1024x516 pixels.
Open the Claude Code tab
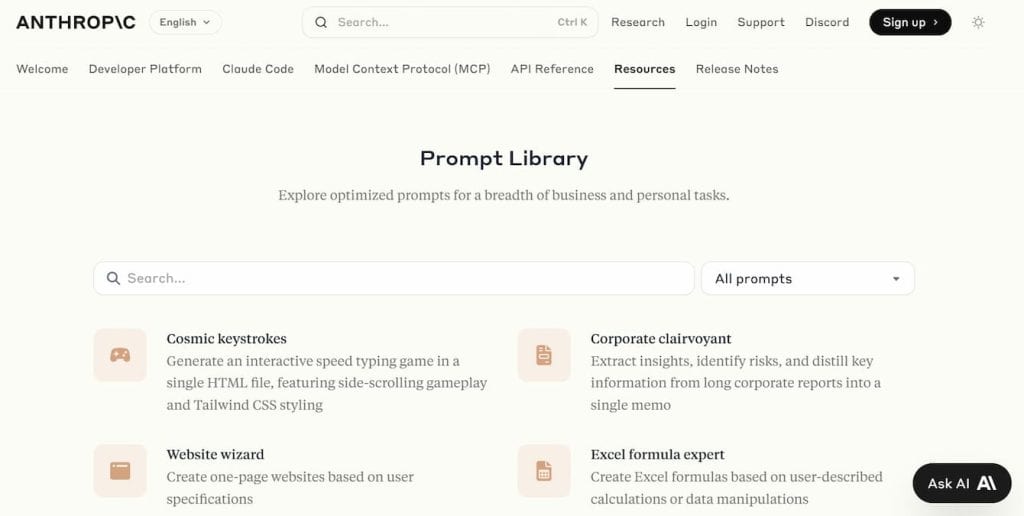pyautogui.click(x=258, y=69)
